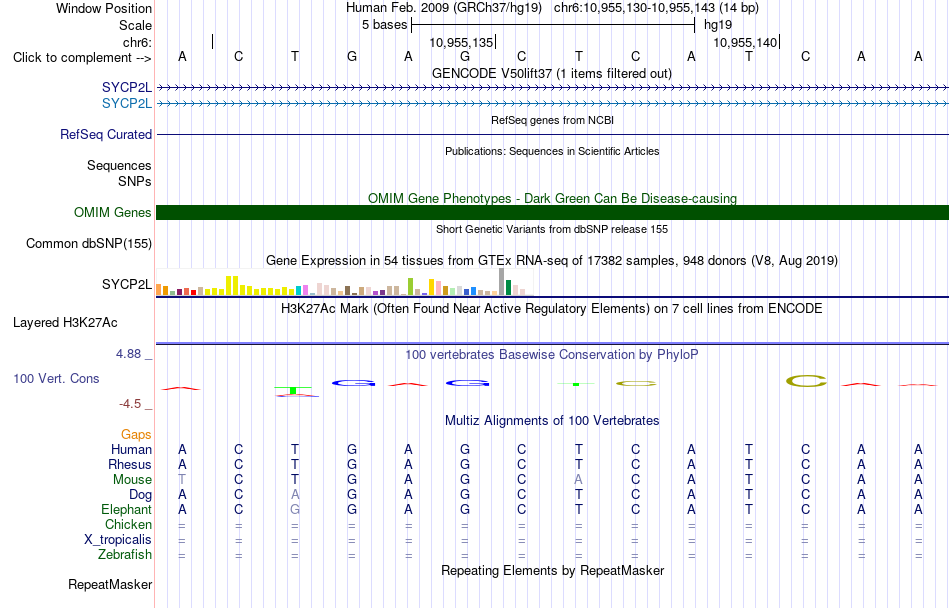Click the OMIM Gene Phenotypes track title

coord(552,199)
